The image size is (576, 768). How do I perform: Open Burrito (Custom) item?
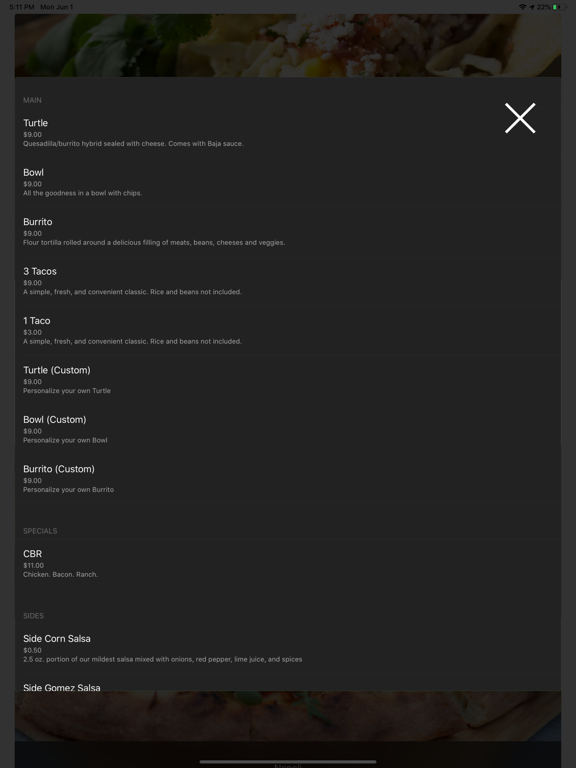pyautogui.click(x=288, y=479)
